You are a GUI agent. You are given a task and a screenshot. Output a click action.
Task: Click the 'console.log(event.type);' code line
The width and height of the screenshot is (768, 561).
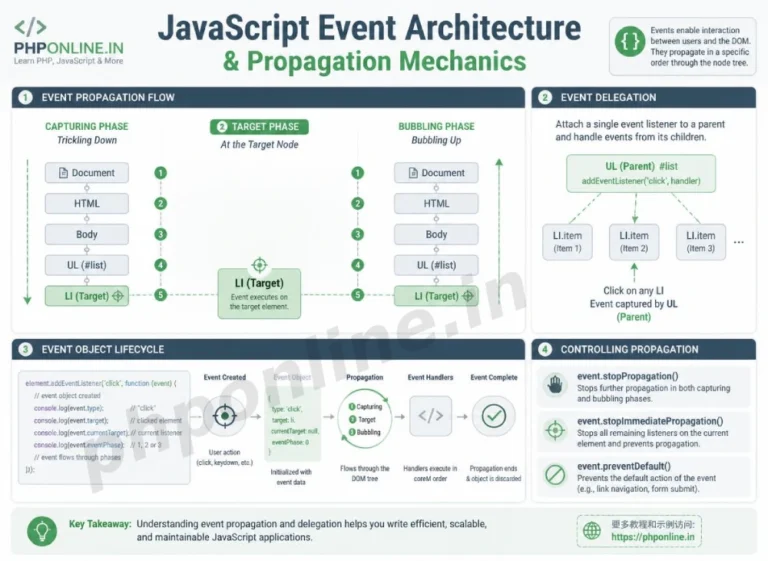(x=69, y=408)
